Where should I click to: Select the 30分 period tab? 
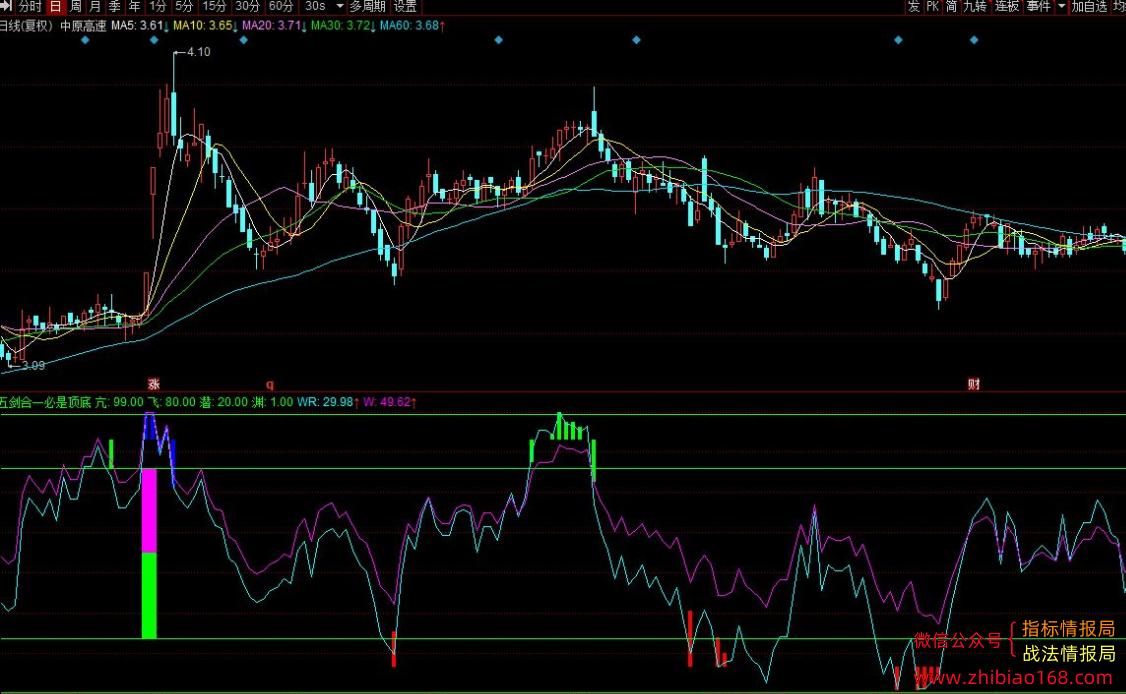(x=248, y=6)
